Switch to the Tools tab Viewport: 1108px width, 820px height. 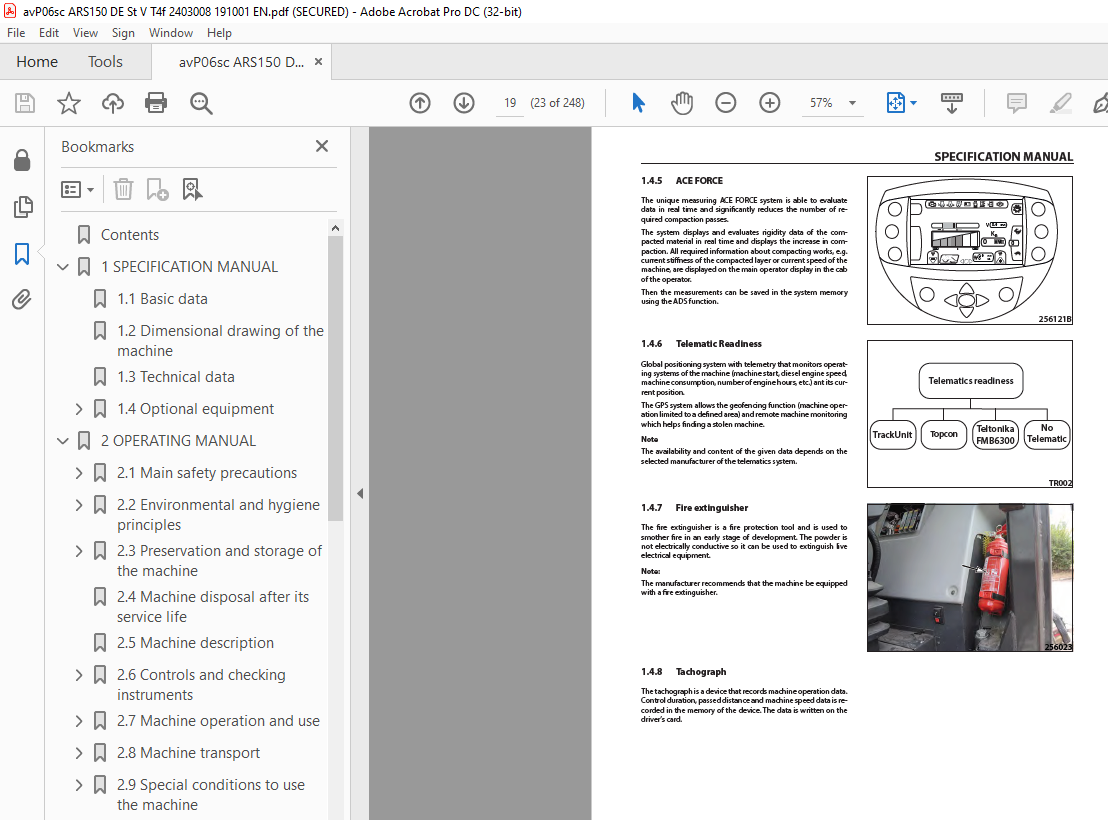[105, 62]
